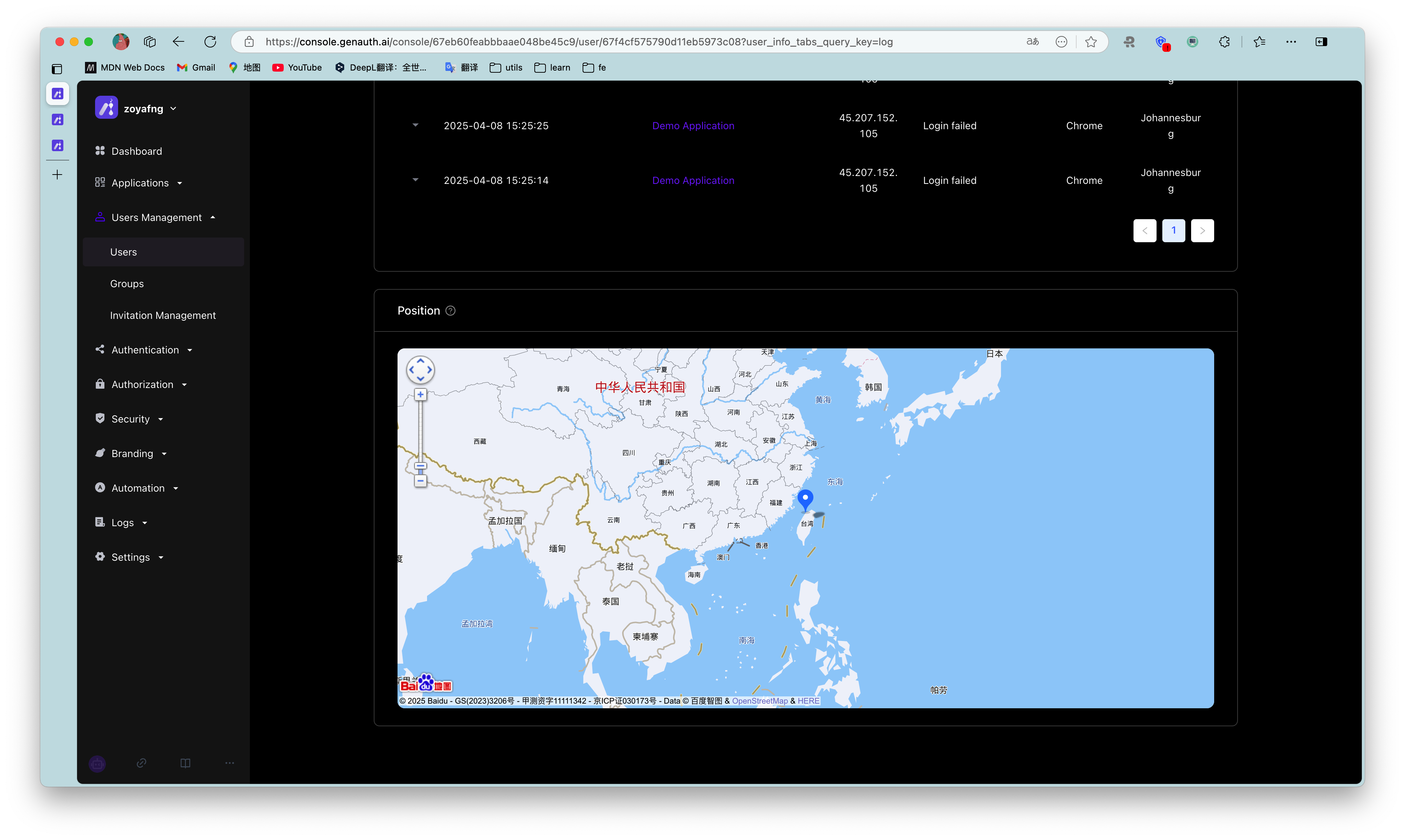The image size is (1405, 840).
Task: Click the browser back arrow
Action: click(178, 41)
